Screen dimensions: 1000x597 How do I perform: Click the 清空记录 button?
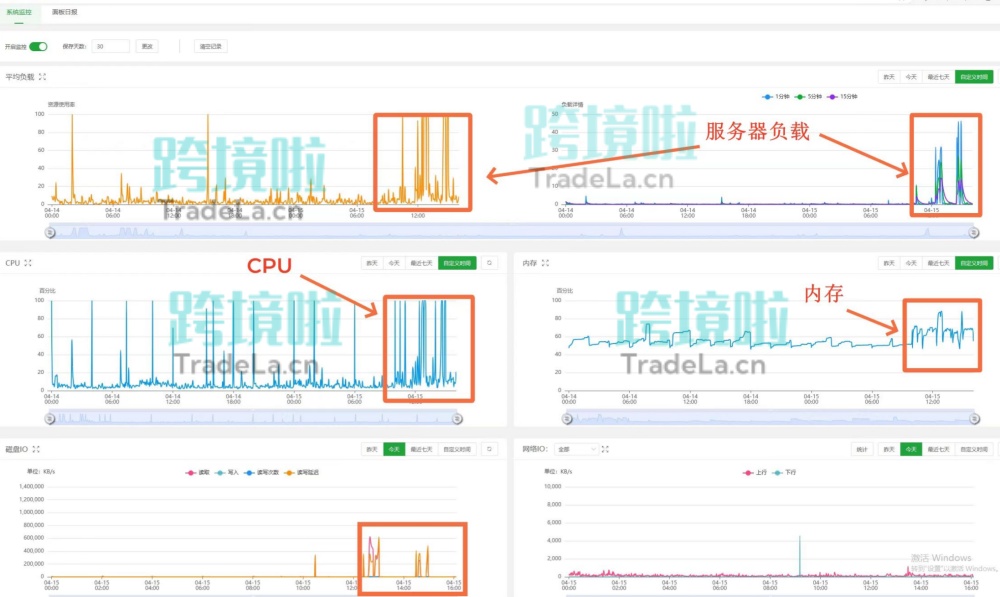212,46
